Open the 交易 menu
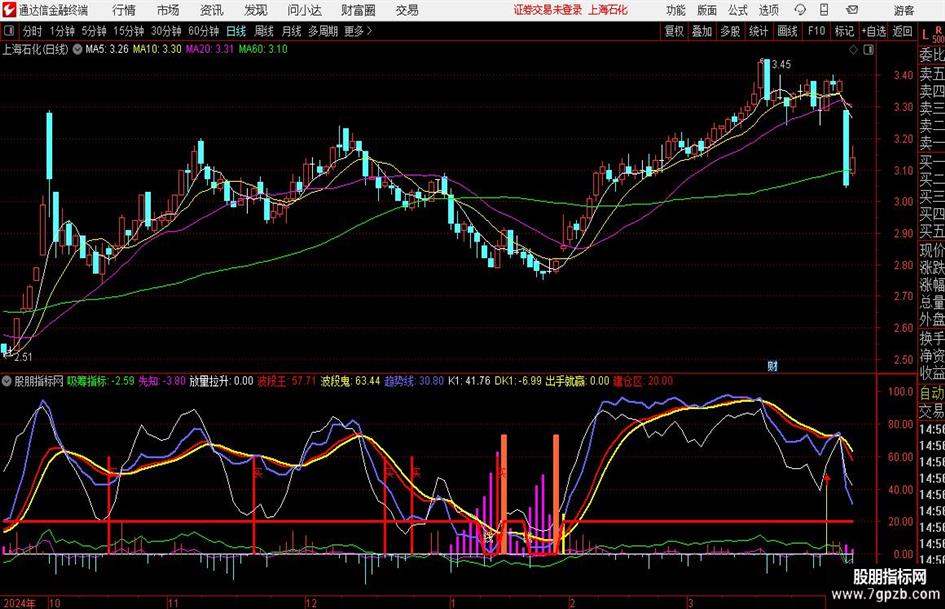The image size is (945, 609). [407, 10]
